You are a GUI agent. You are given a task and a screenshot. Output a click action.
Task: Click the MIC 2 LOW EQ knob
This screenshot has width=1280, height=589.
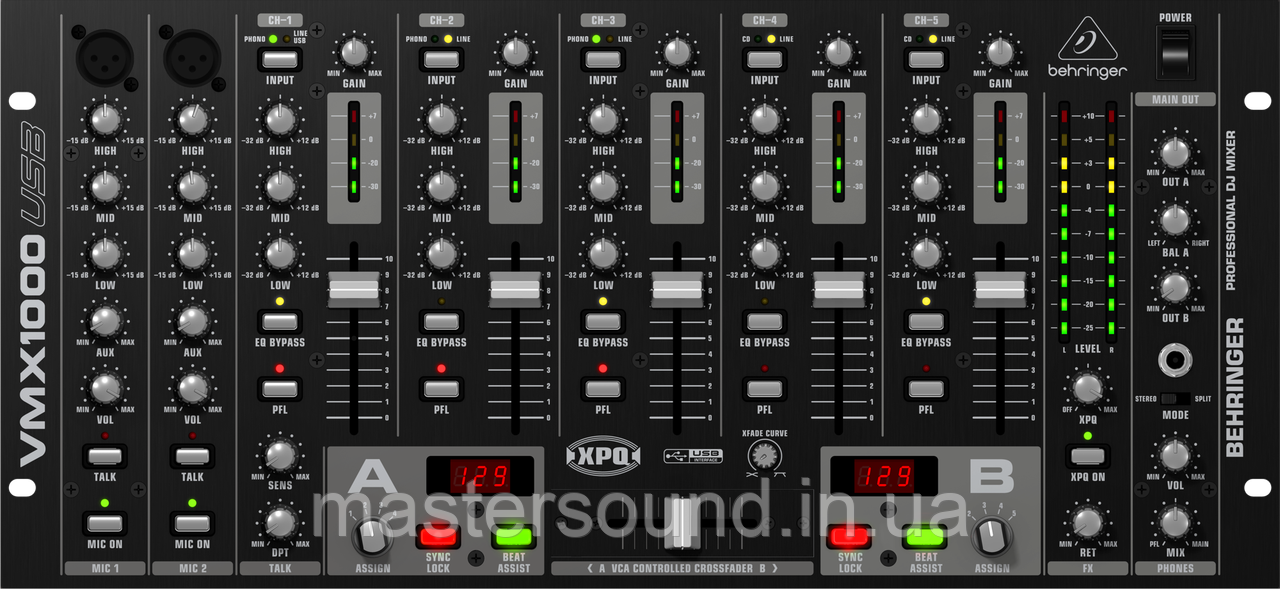point(192,253)
